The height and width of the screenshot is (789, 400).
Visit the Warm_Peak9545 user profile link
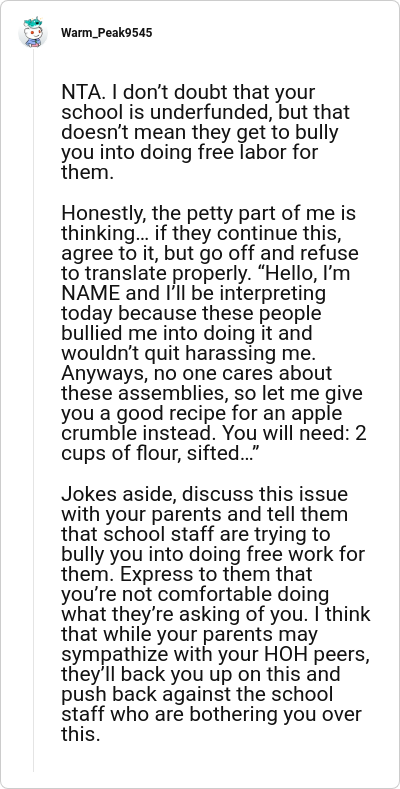click(x=106, y=33)
